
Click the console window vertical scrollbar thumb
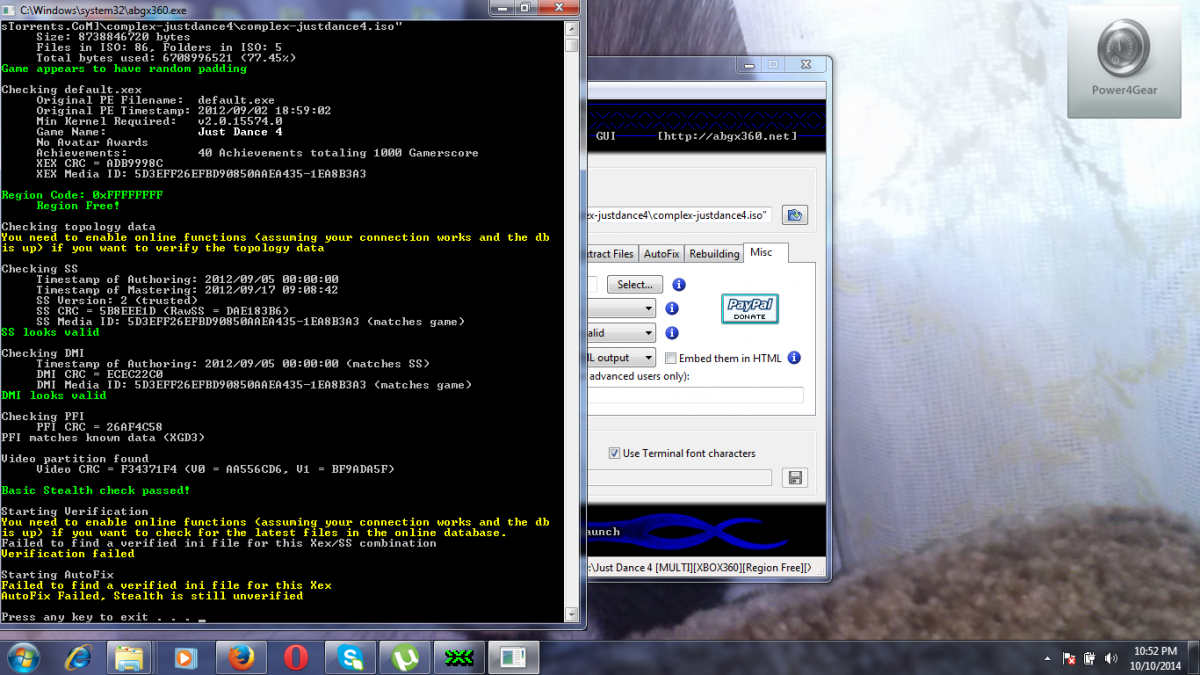coord(572,45)
